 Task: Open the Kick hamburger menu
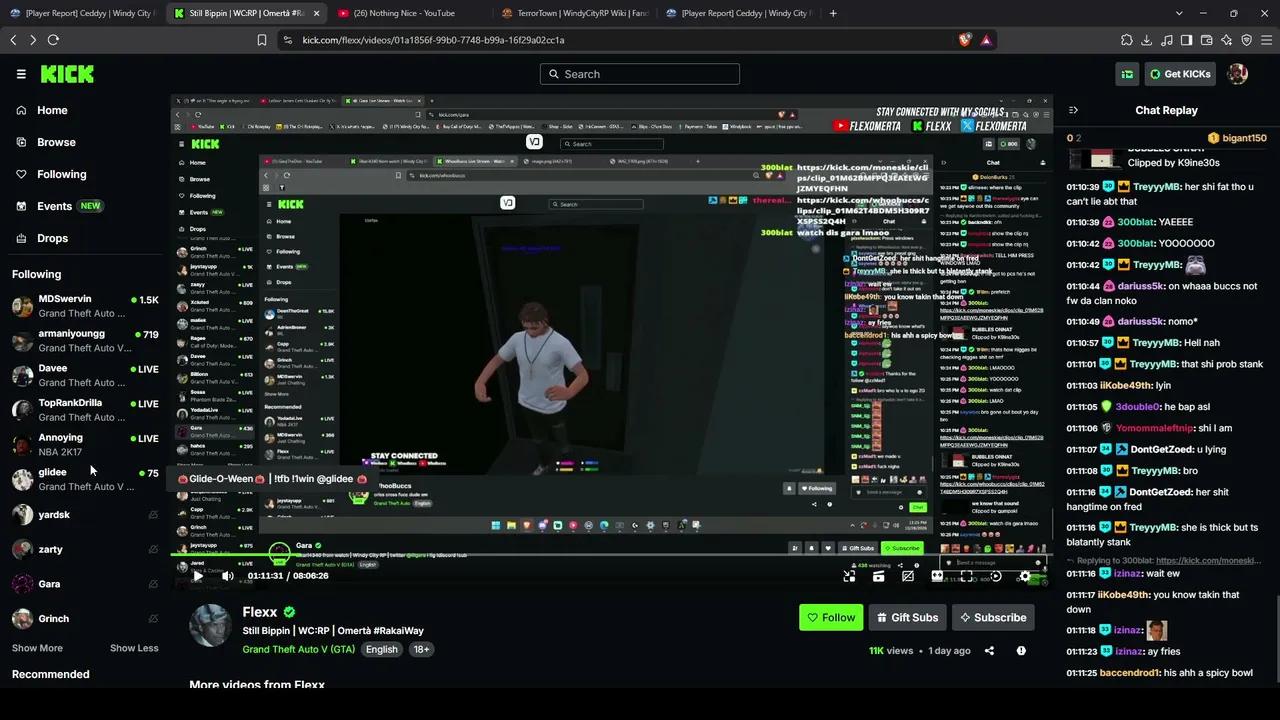coord(21,74)
